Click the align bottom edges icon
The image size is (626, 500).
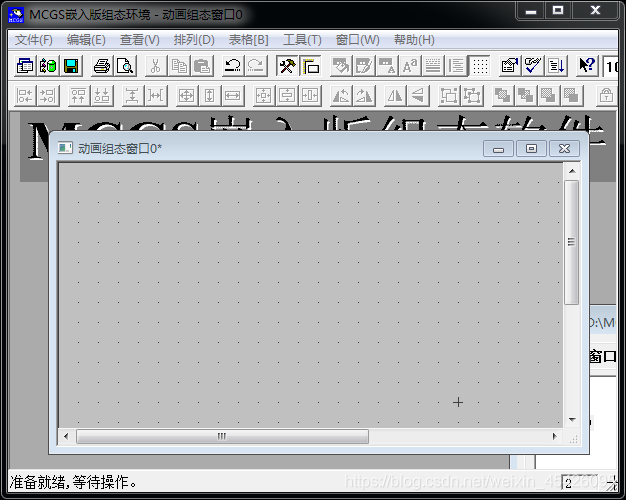click(102, 96)
